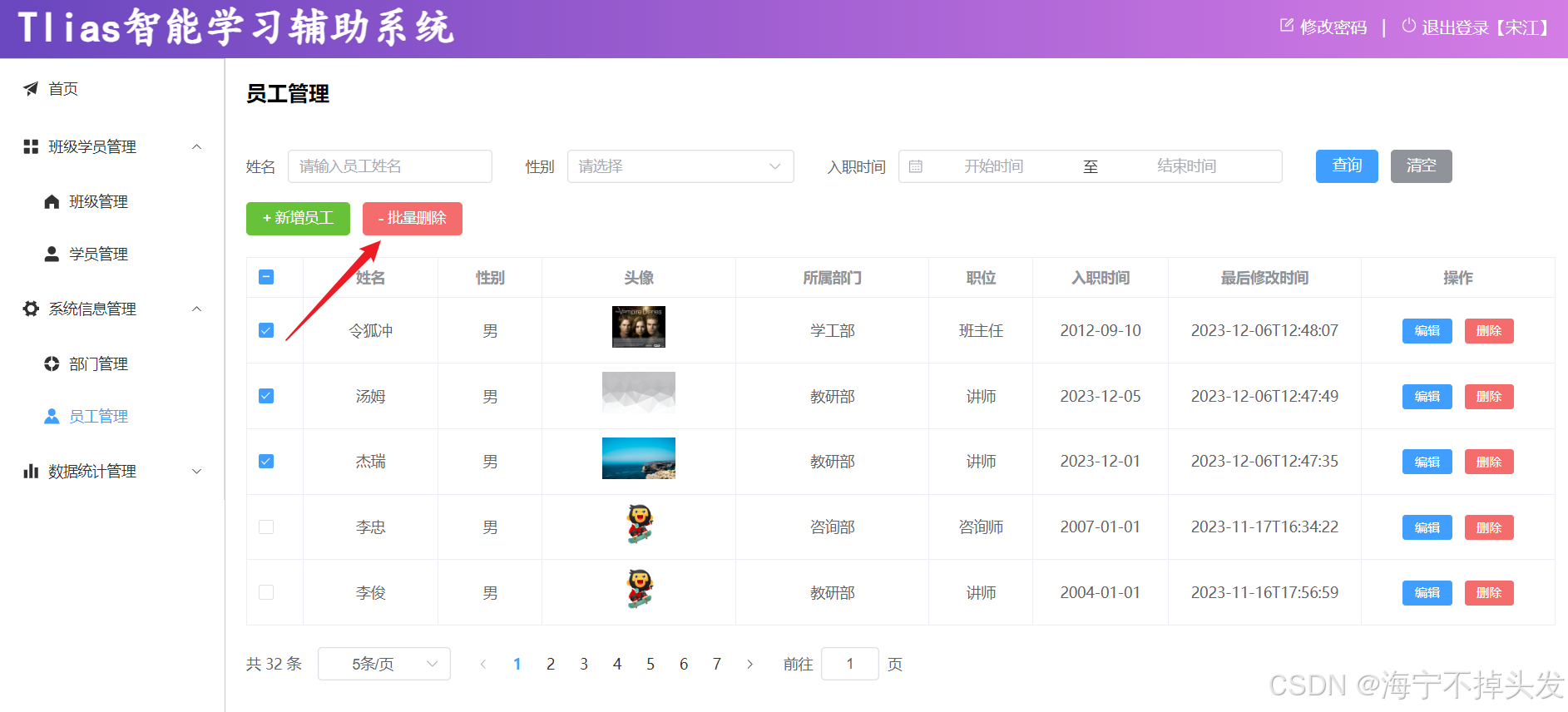Collapse the 班级学员管理 menu section
Viewport: 1568px width, 712px height.
coord(197,146)
